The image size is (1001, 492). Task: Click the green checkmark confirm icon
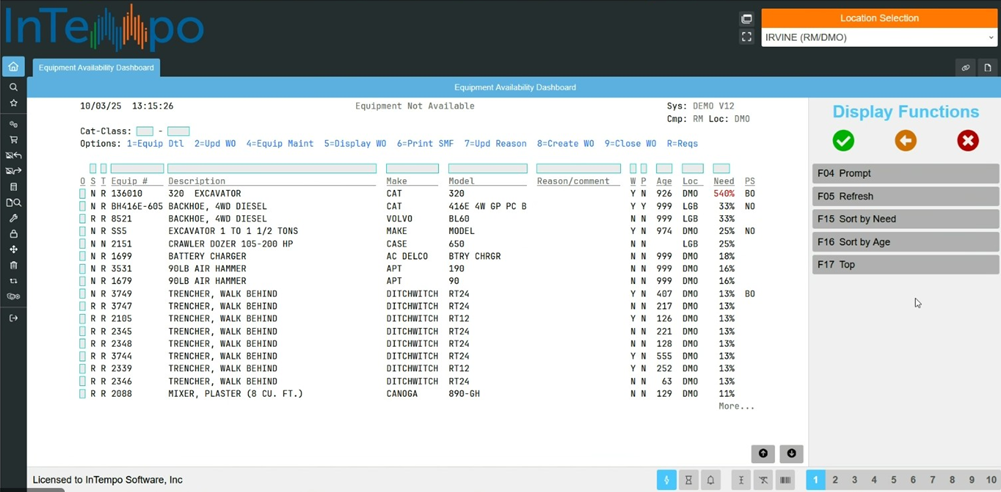[x=843, y=141]
